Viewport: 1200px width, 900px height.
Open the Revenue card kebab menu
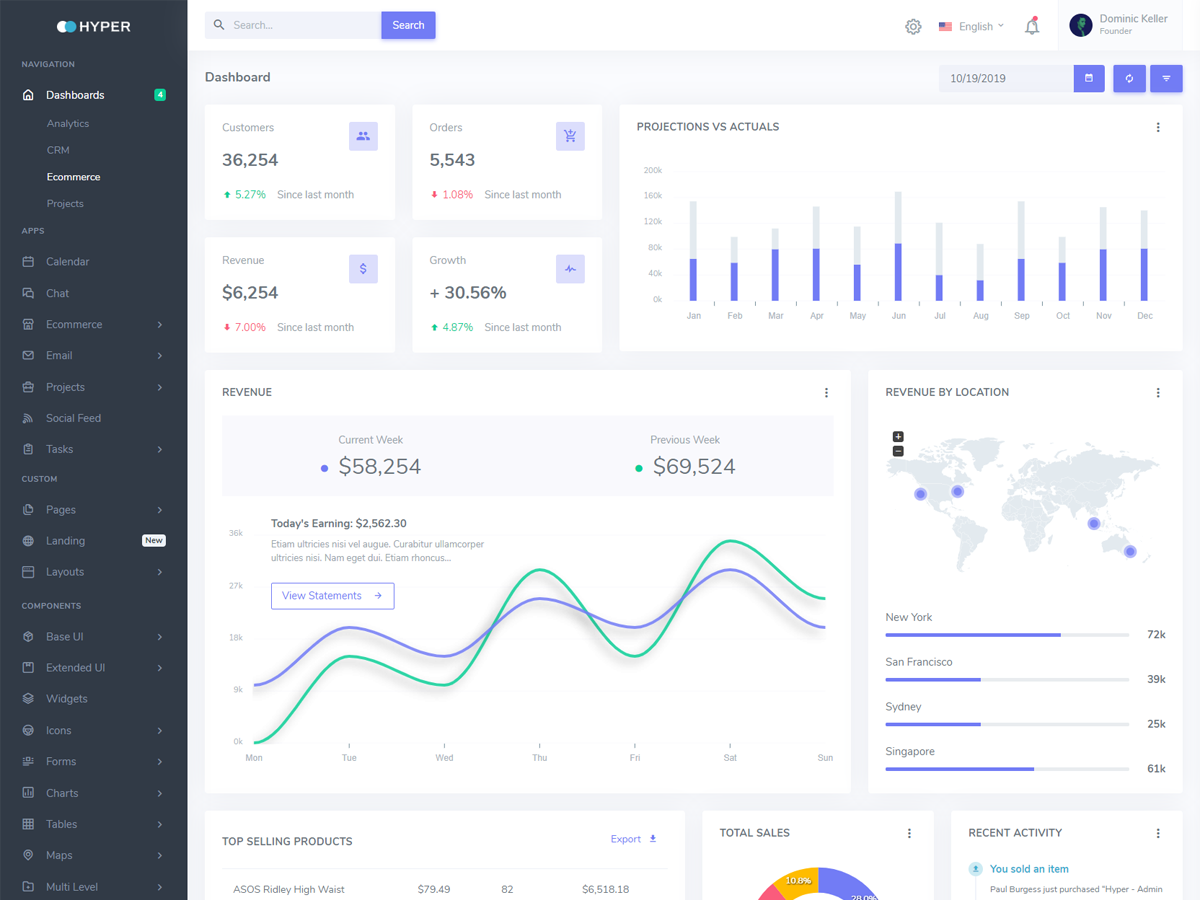[x=826, y=393]
